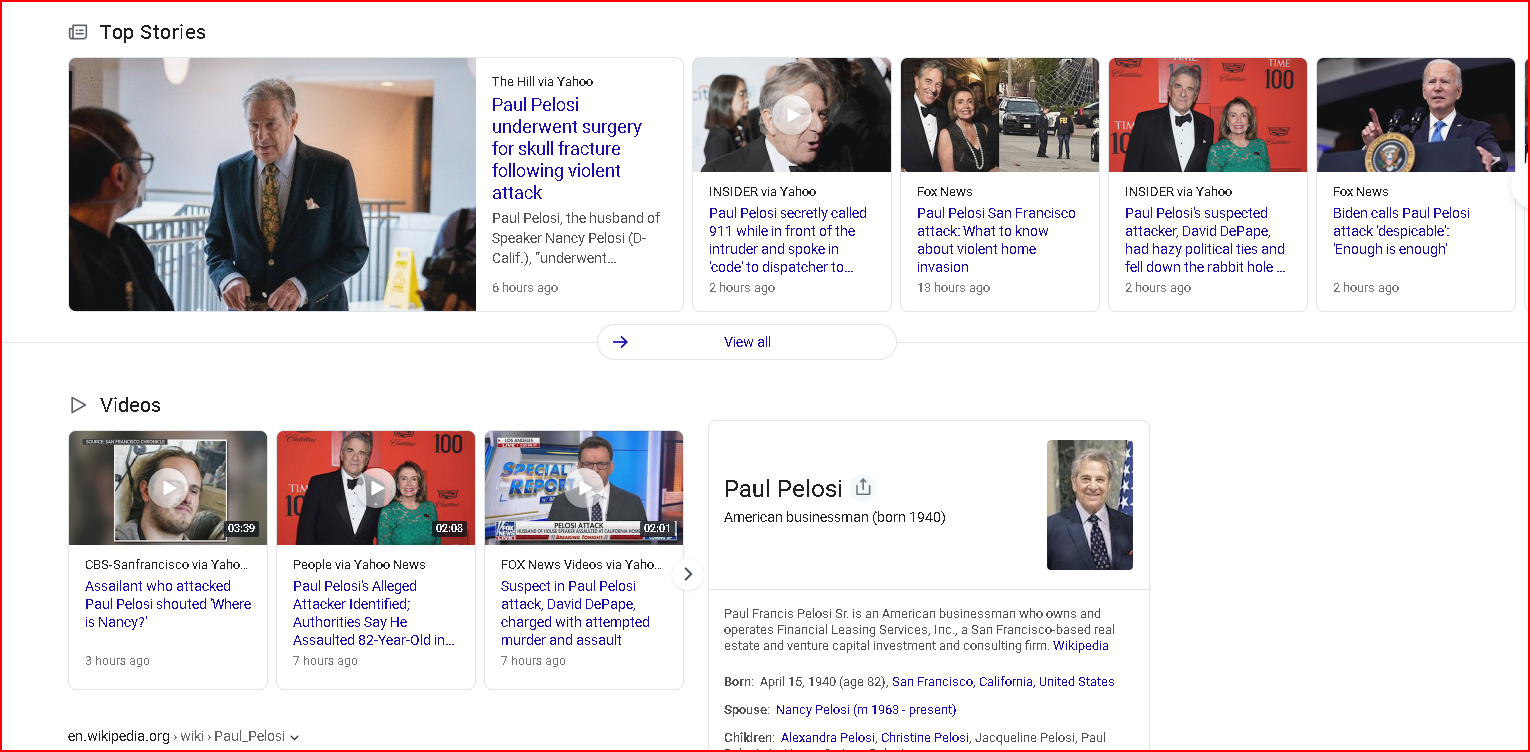Open 'Paul Pelosi's suspected attacker, David DePape' article
1530x752 pixels.
(x=1205, y=240)
